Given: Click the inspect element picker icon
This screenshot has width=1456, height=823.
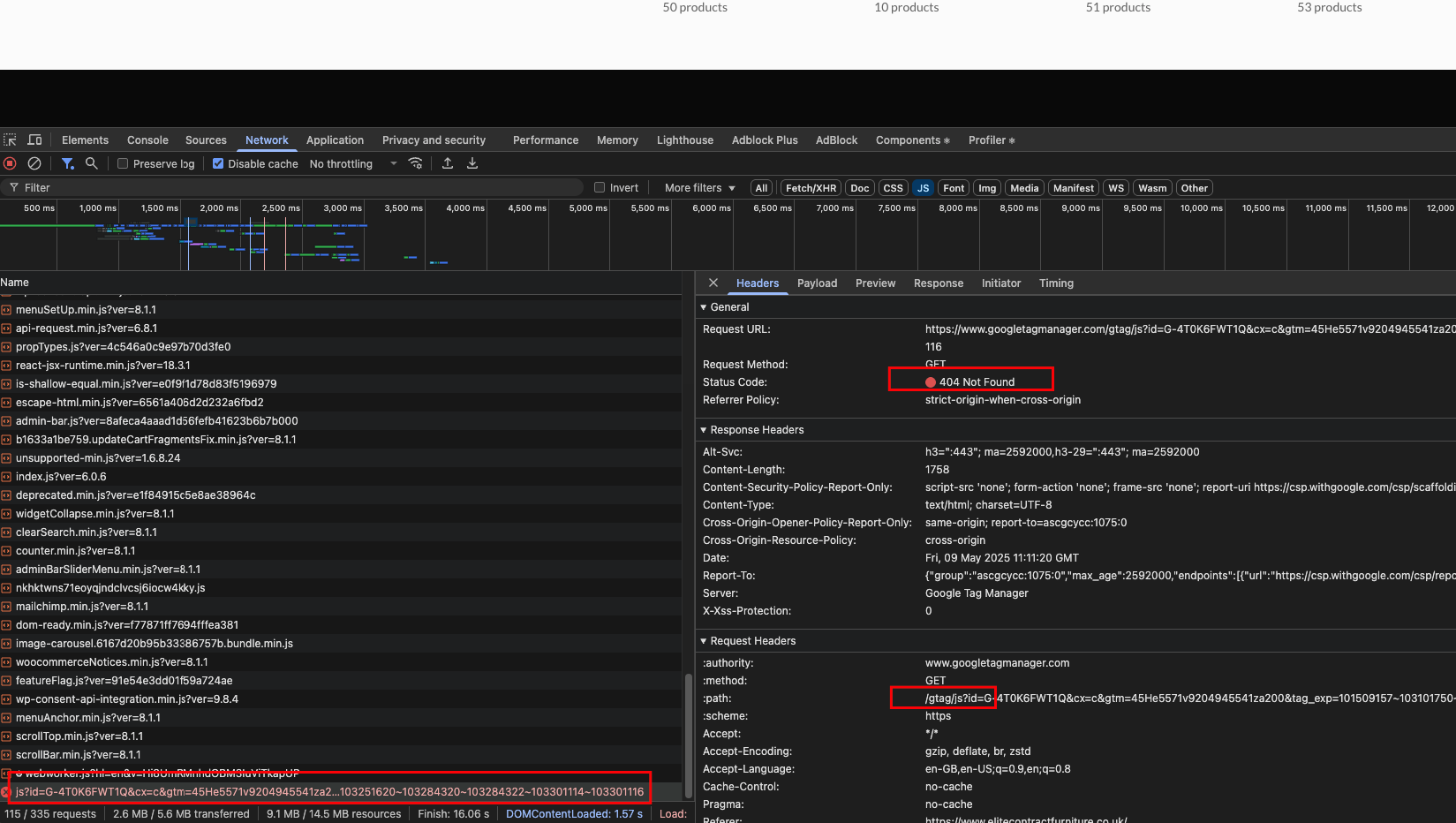Looking at the screenshot, I should [x=11, y=140].
